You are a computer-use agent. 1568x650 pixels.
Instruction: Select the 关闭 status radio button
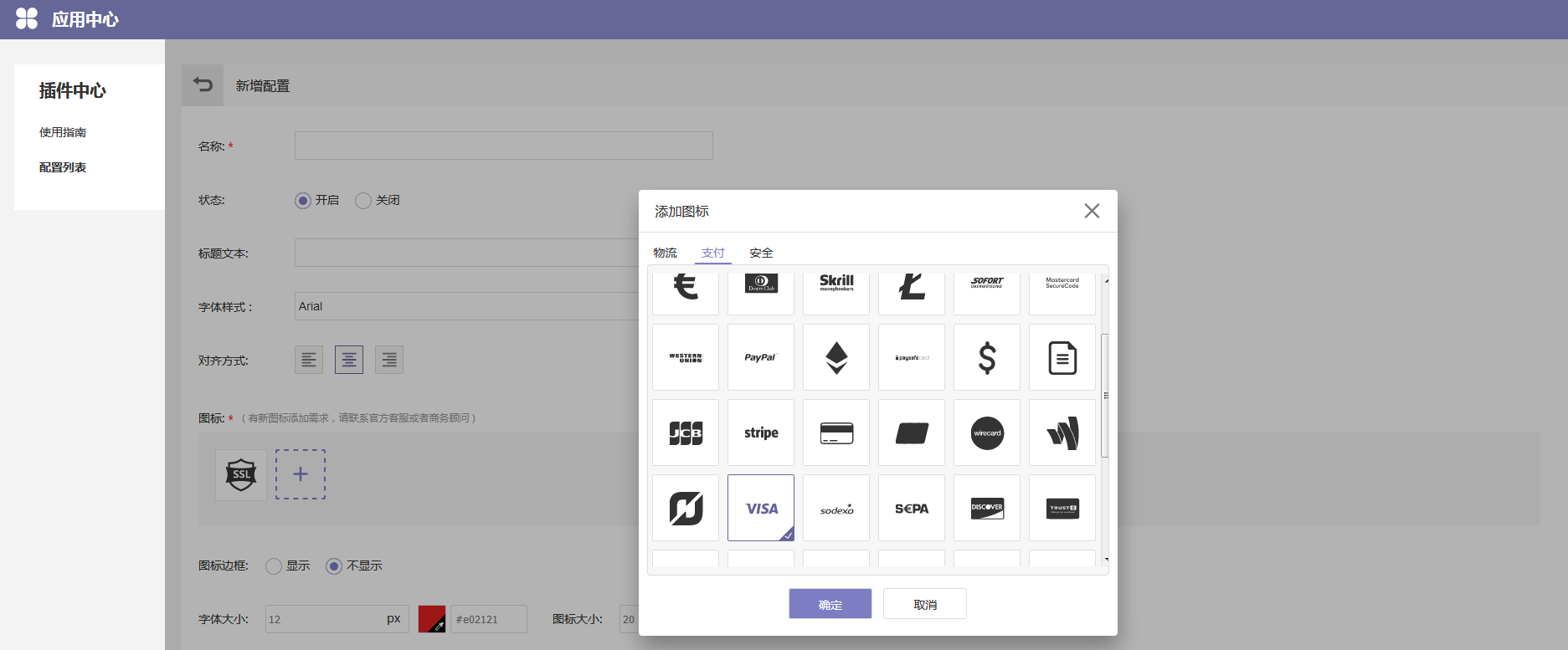[x=363, y=201]
